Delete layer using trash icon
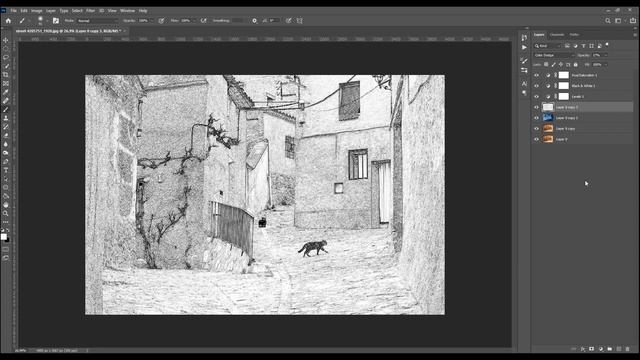Image resolution: width=640 pixels, height=360 pixels. click(x=627, y=349)
